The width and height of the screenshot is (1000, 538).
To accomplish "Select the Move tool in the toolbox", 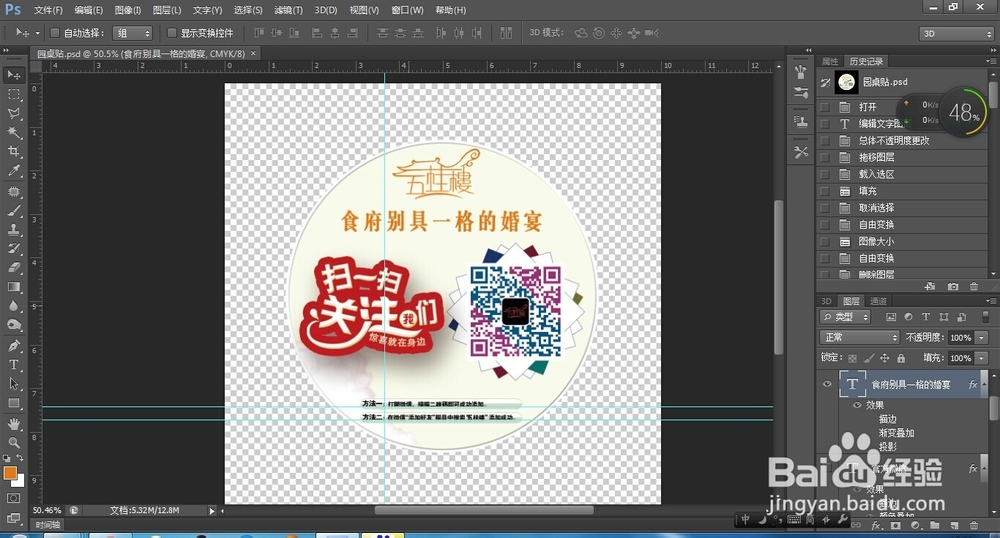I will pos(13,75).
